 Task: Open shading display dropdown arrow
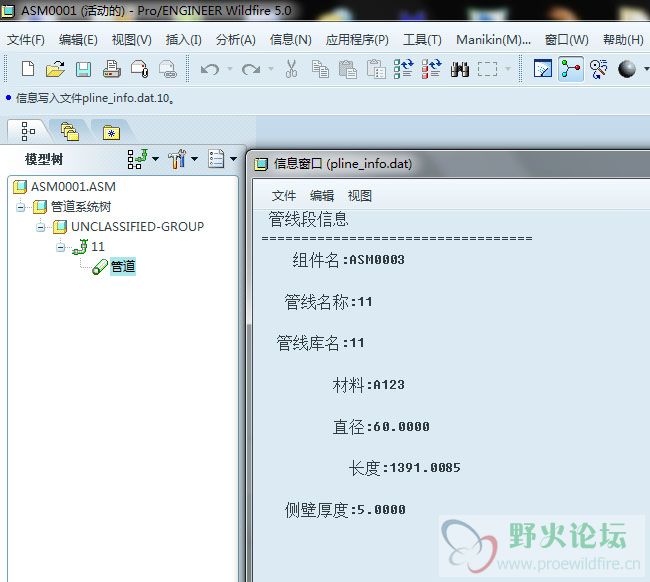[x=646, y=69]
